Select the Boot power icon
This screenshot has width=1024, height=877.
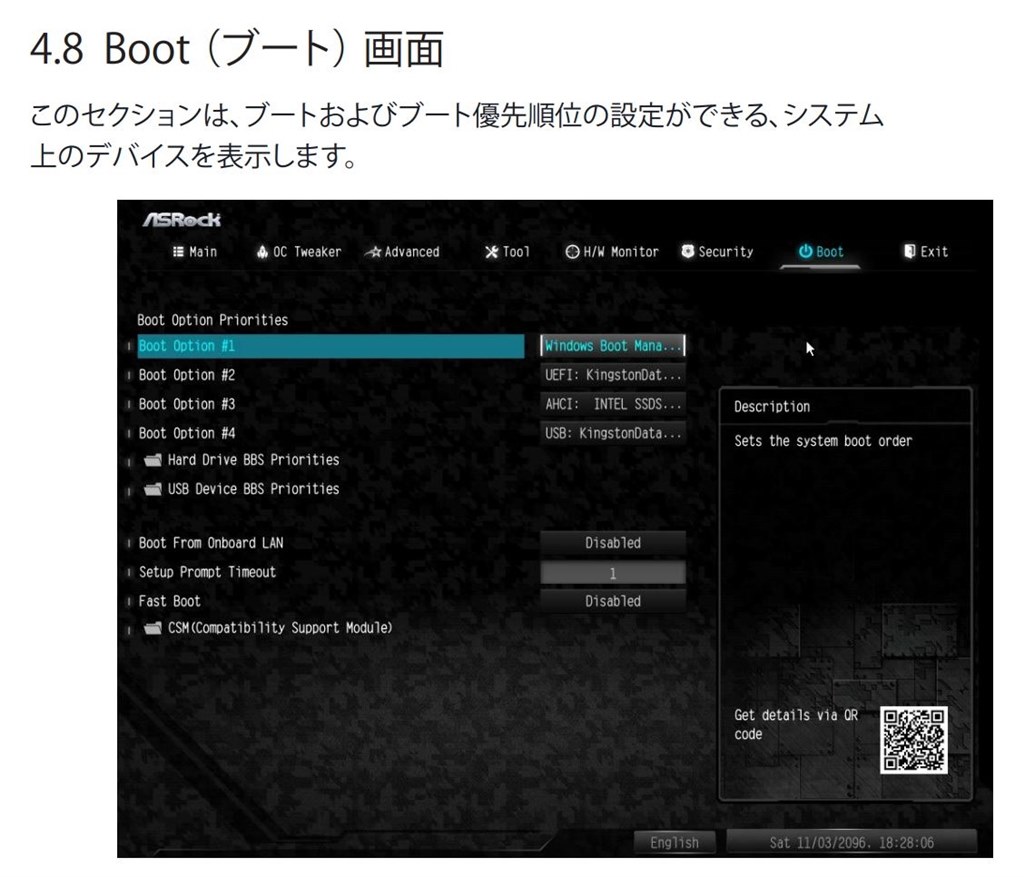coord(806,252)
